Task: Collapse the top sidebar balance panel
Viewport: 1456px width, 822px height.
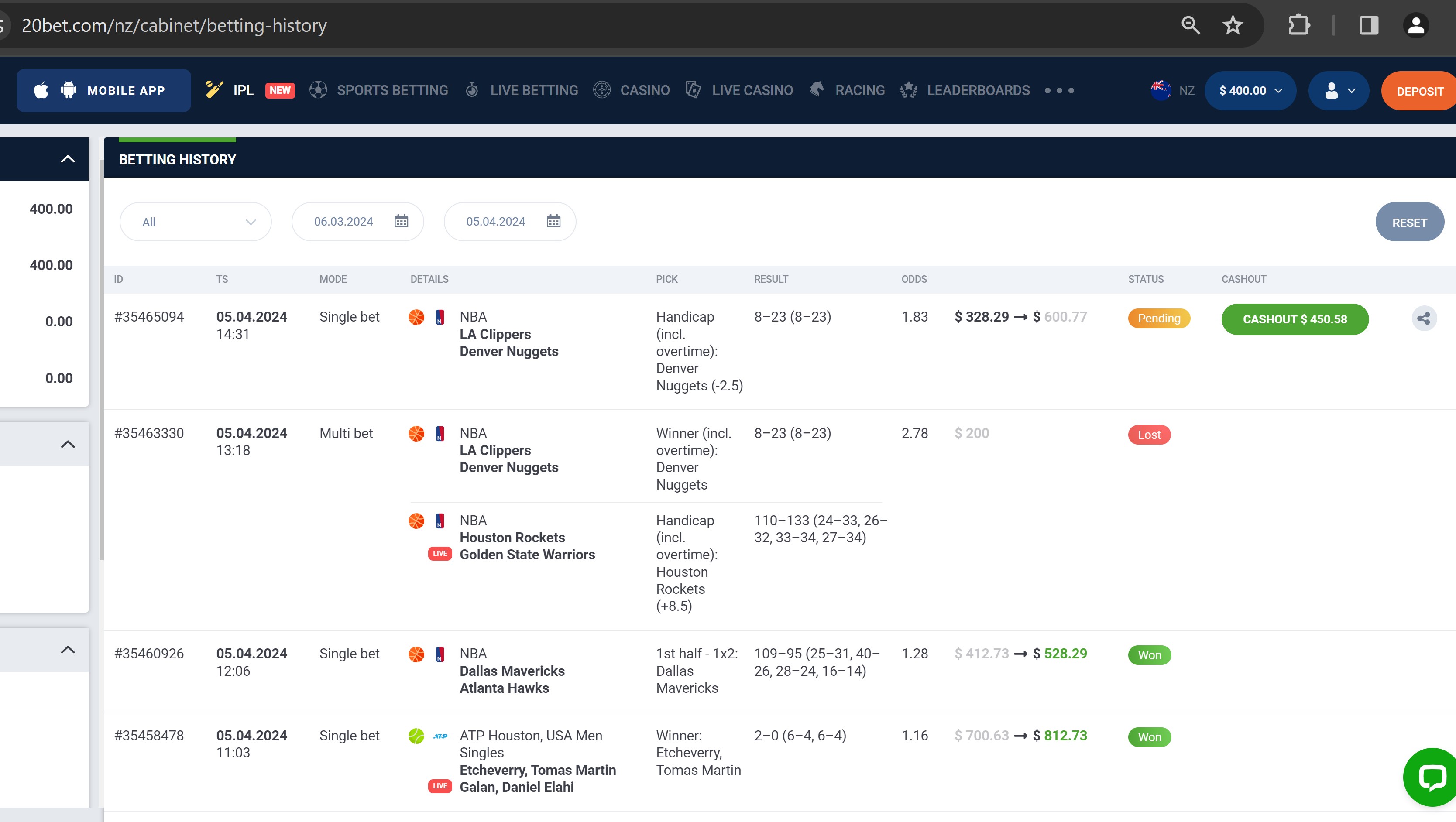Action: coord(68,159)
